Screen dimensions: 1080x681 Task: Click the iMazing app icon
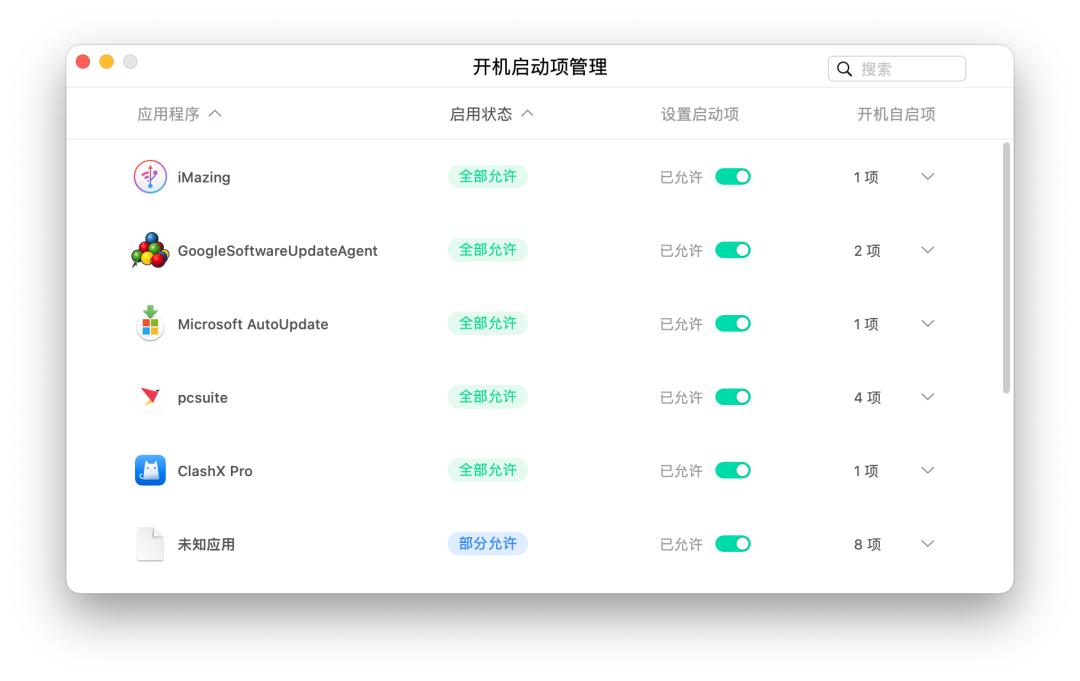150,177
